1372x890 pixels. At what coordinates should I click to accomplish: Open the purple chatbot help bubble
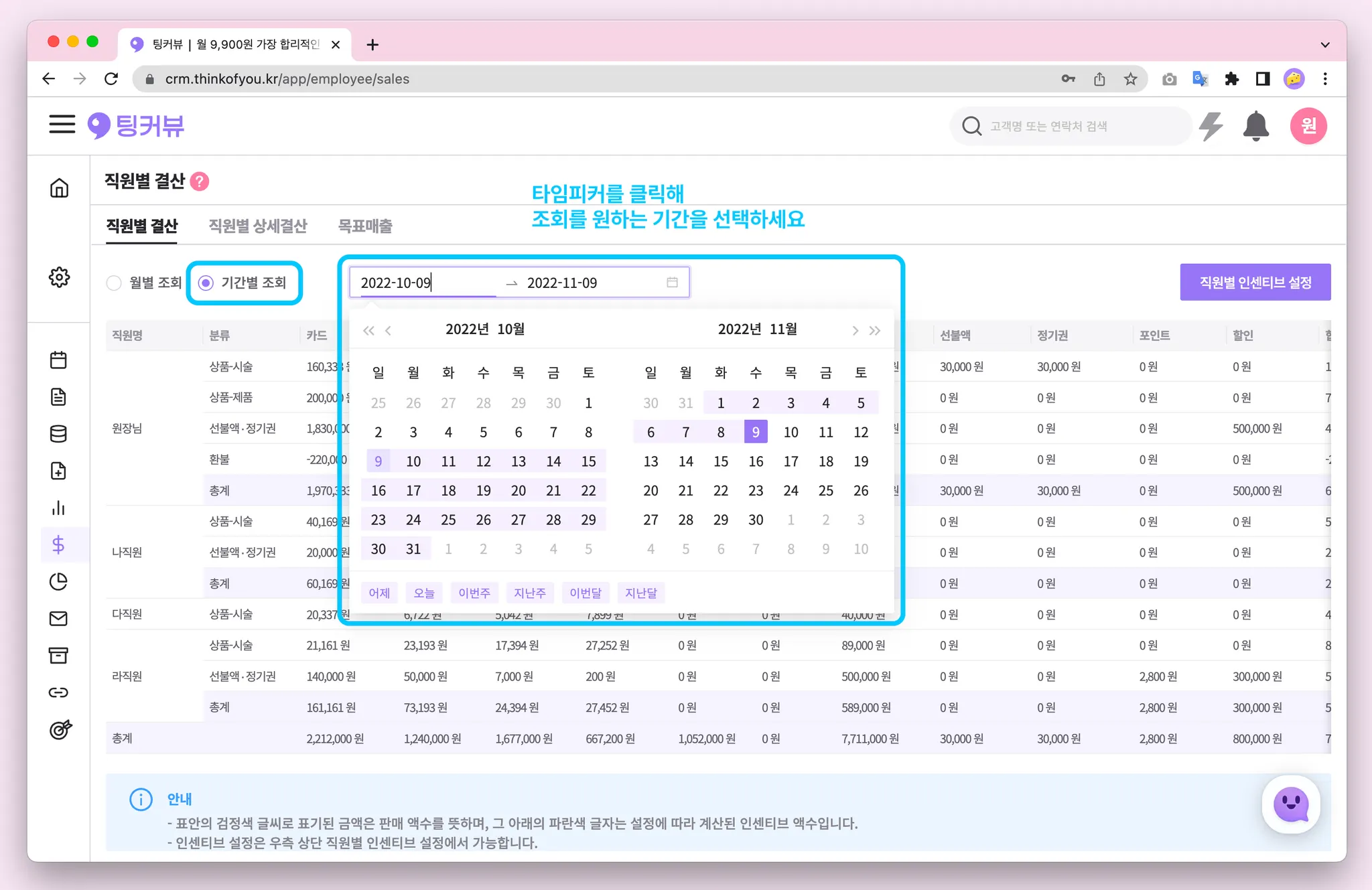tap(1290, 804)
